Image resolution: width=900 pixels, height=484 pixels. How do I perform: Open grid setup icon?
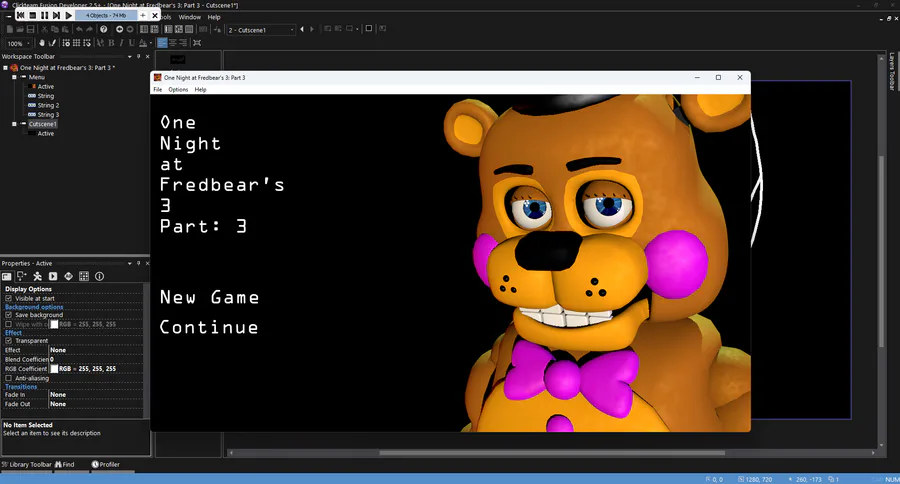[66, 43]
